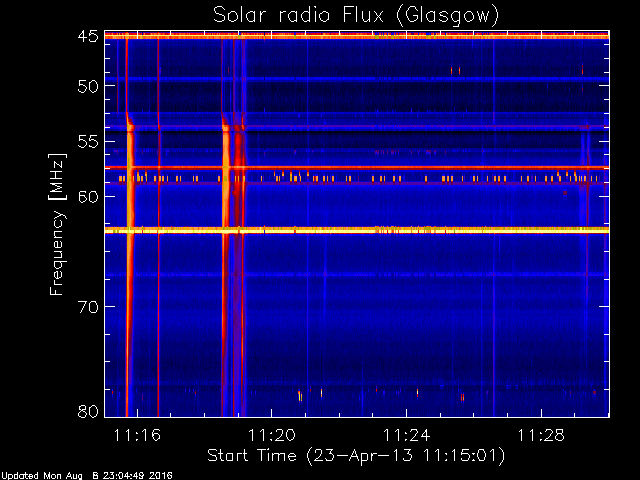Click the '11:28' time tick label
This screenshot has width=640, height=480.
click(x=541, y=436)
